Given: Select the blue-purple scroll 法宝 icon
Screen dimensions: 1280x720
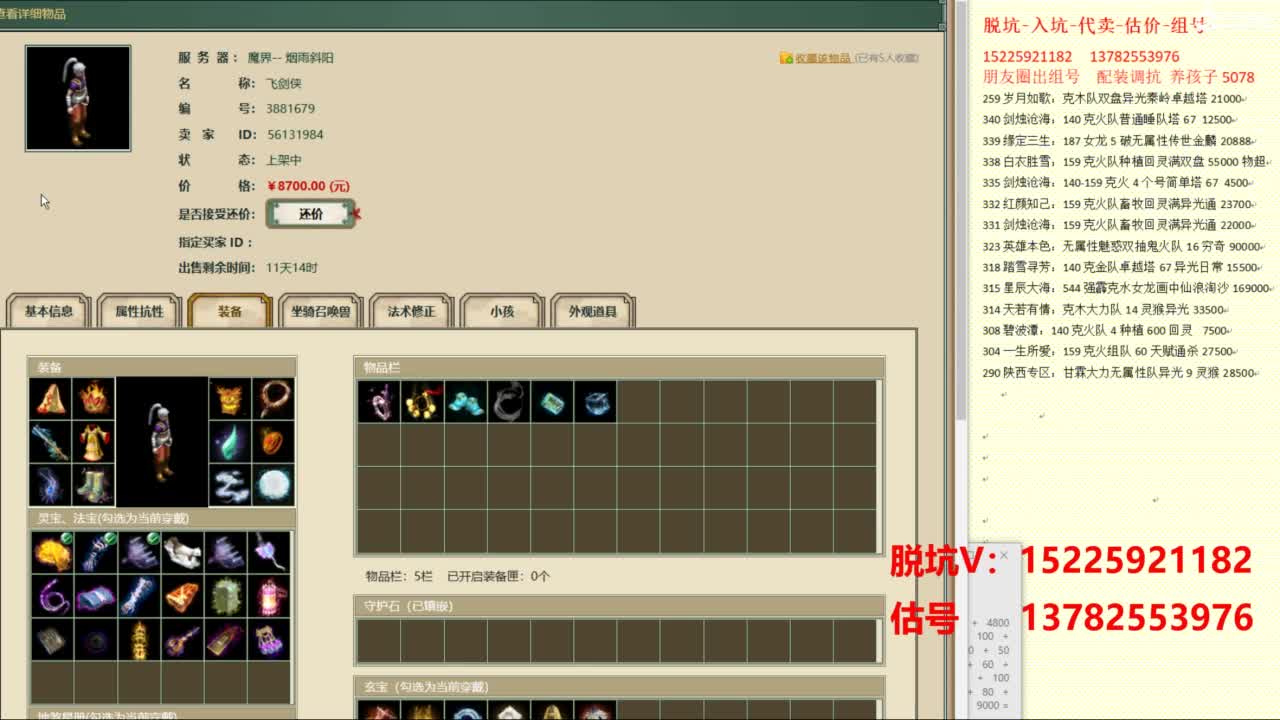Looking at the screenshot, I should (x=96, y=596).
